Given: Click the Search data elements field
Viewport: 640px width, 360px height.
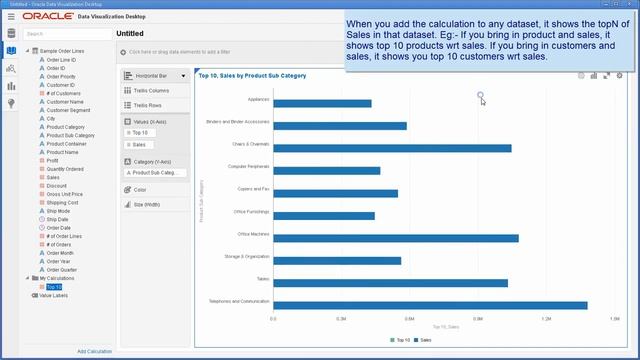Looking at the screenshot, I should click(x=67, y=34).
